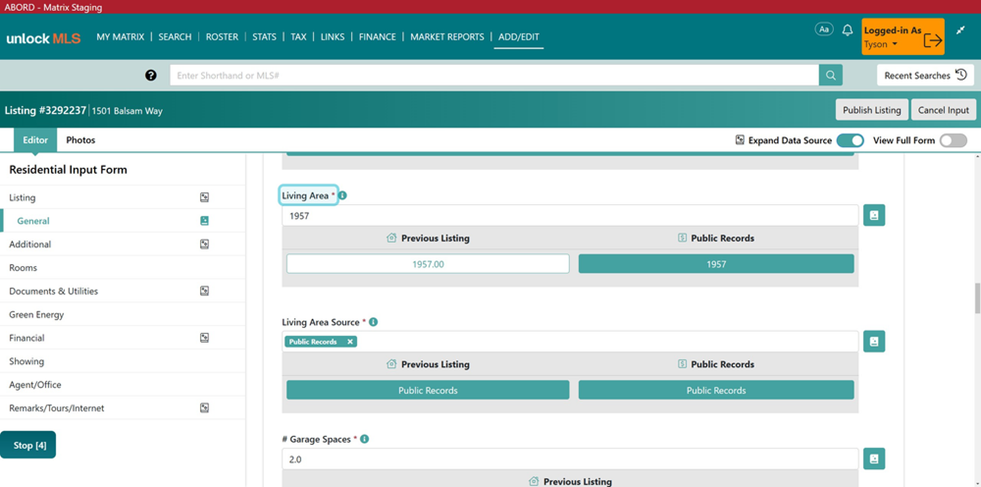The height and width of the screenshot is (487, 981).
Task: Click the icon next to Documents & Utilities
Action: point(204,291)
